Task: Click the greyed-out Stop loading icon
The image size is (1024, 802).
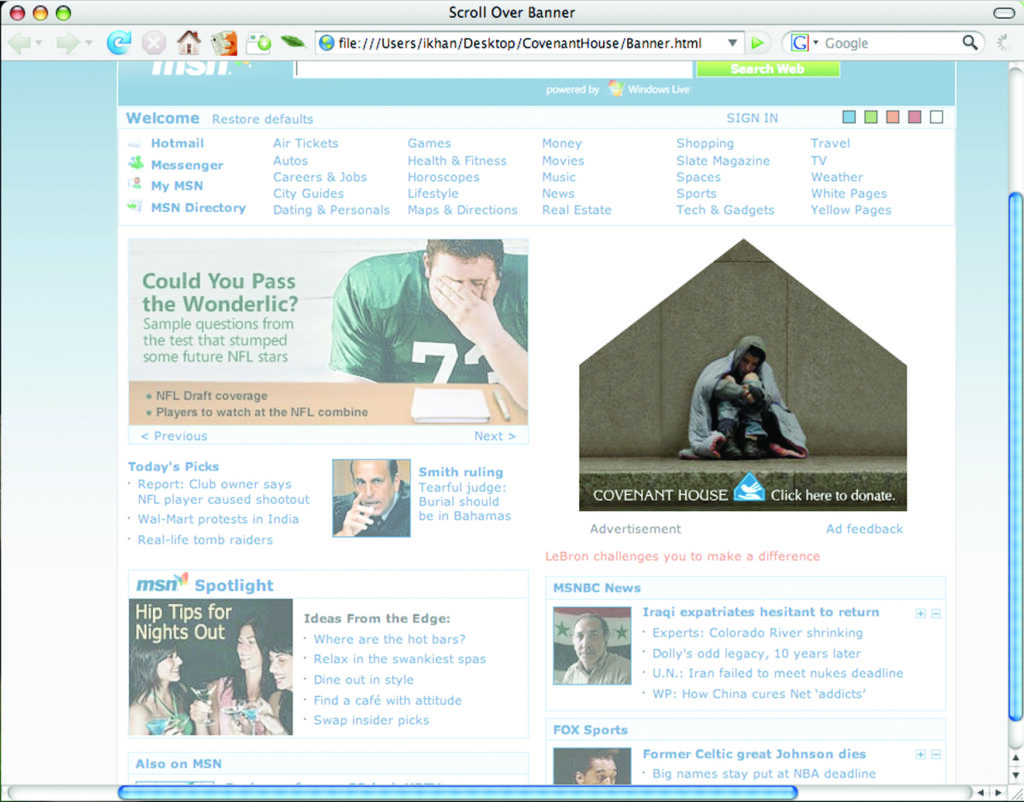Action: pyautogui.click(x=153, y=43)
